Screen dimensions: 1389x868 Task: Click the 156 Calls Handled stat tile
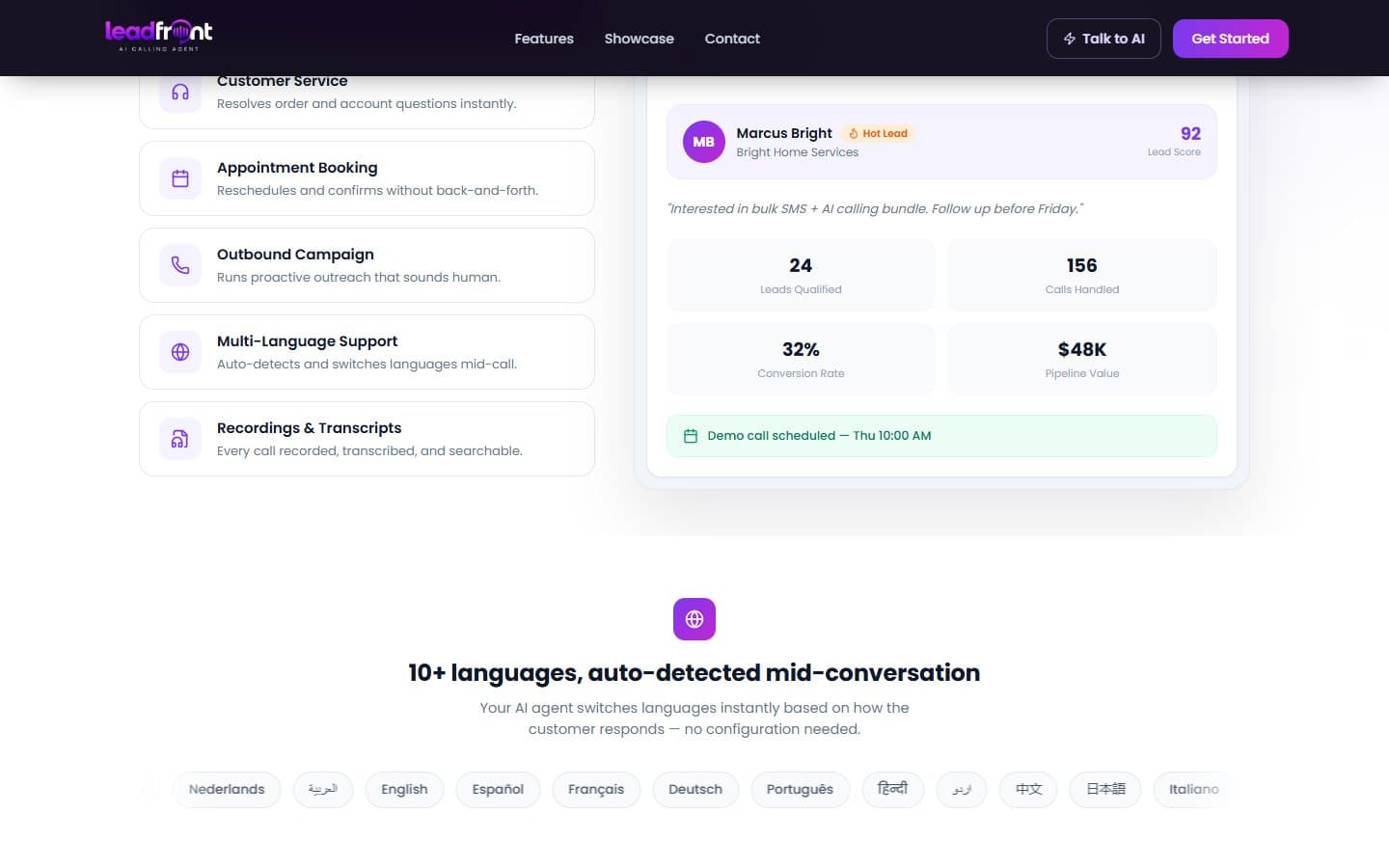1082,275
